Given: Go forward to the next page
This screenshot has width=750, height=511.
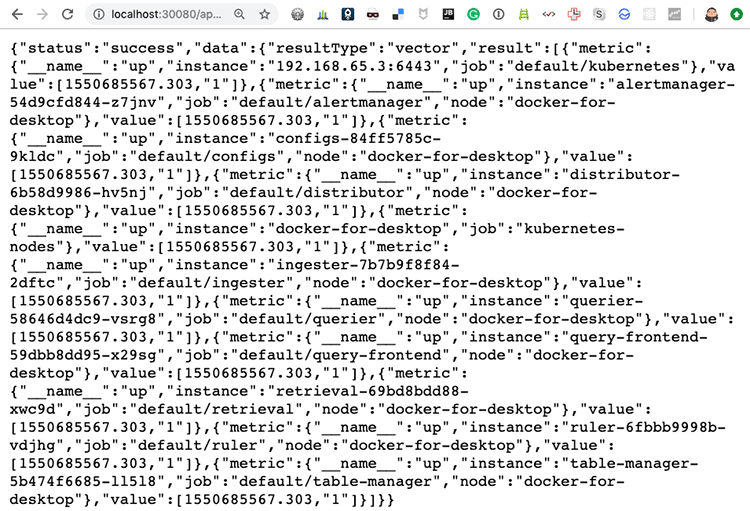Looking at the screenshot, I should [42, 14].
